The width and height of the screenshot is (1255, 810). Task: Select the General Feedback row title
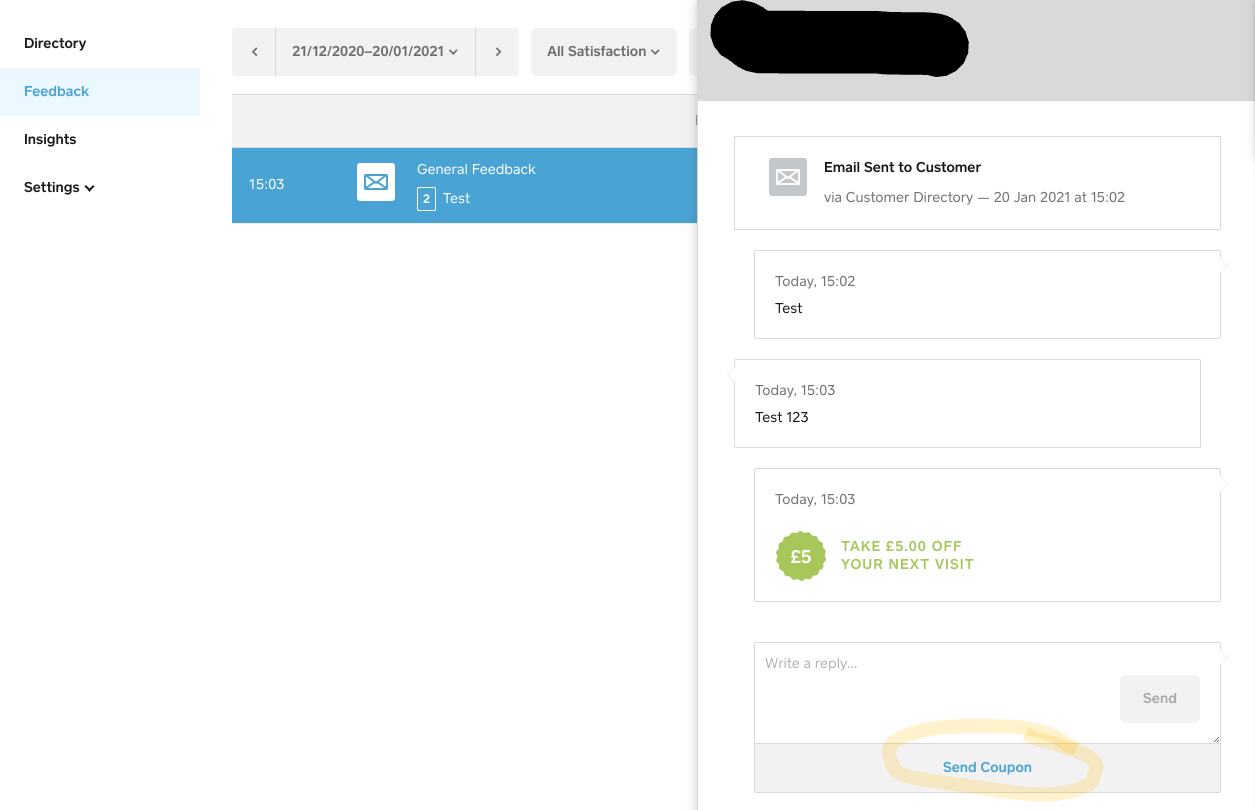[476, 169]
